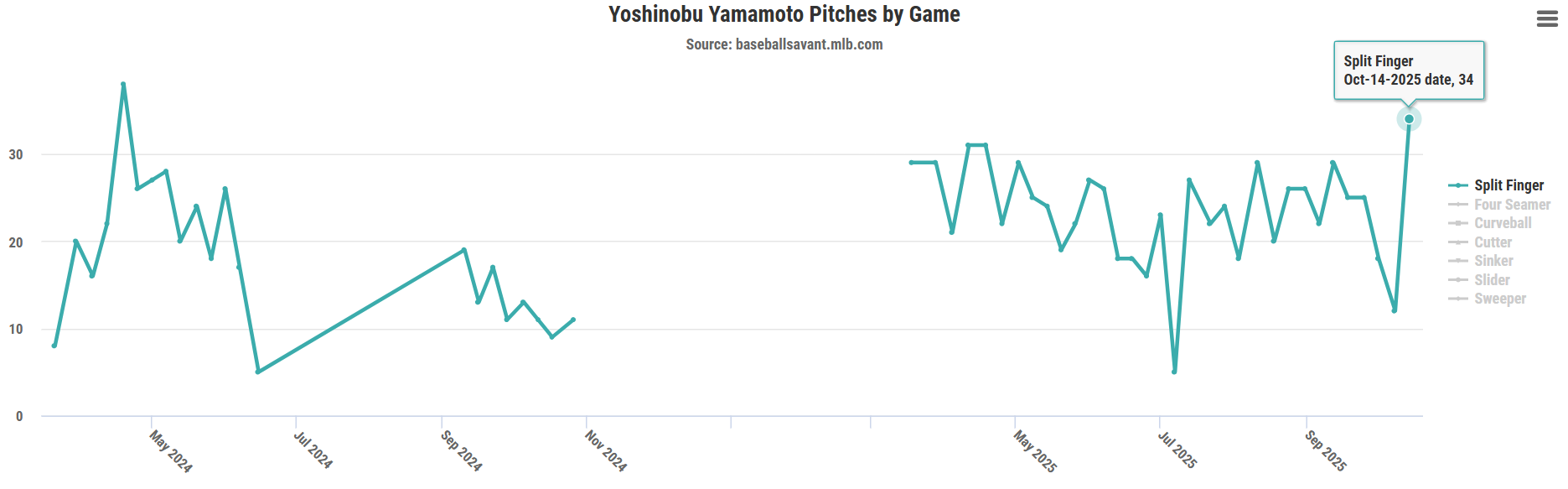
Task: Toggle the Split Finger series in legend
Action: pos(1508,185)
